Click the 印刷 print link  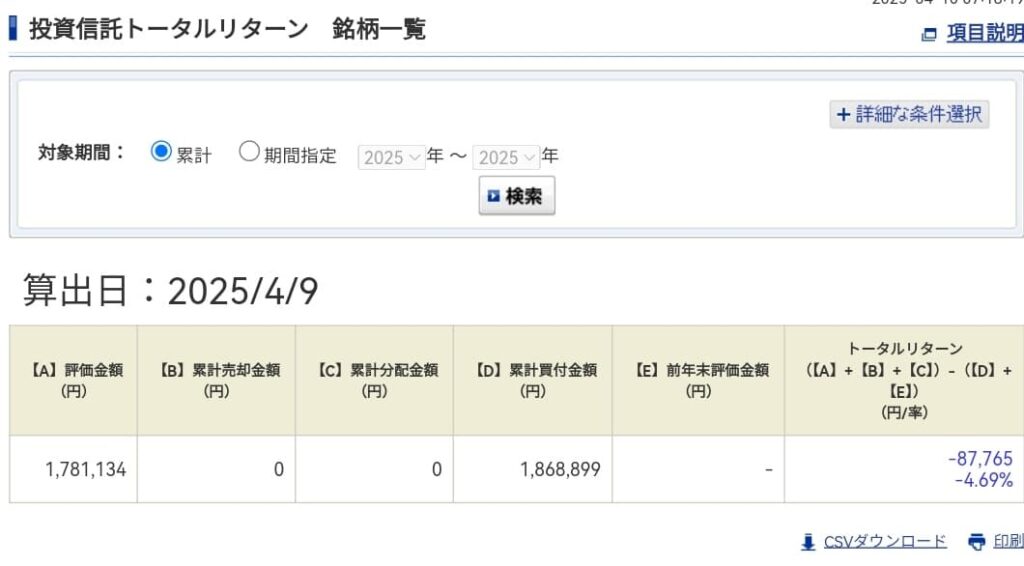point(1008,541)
